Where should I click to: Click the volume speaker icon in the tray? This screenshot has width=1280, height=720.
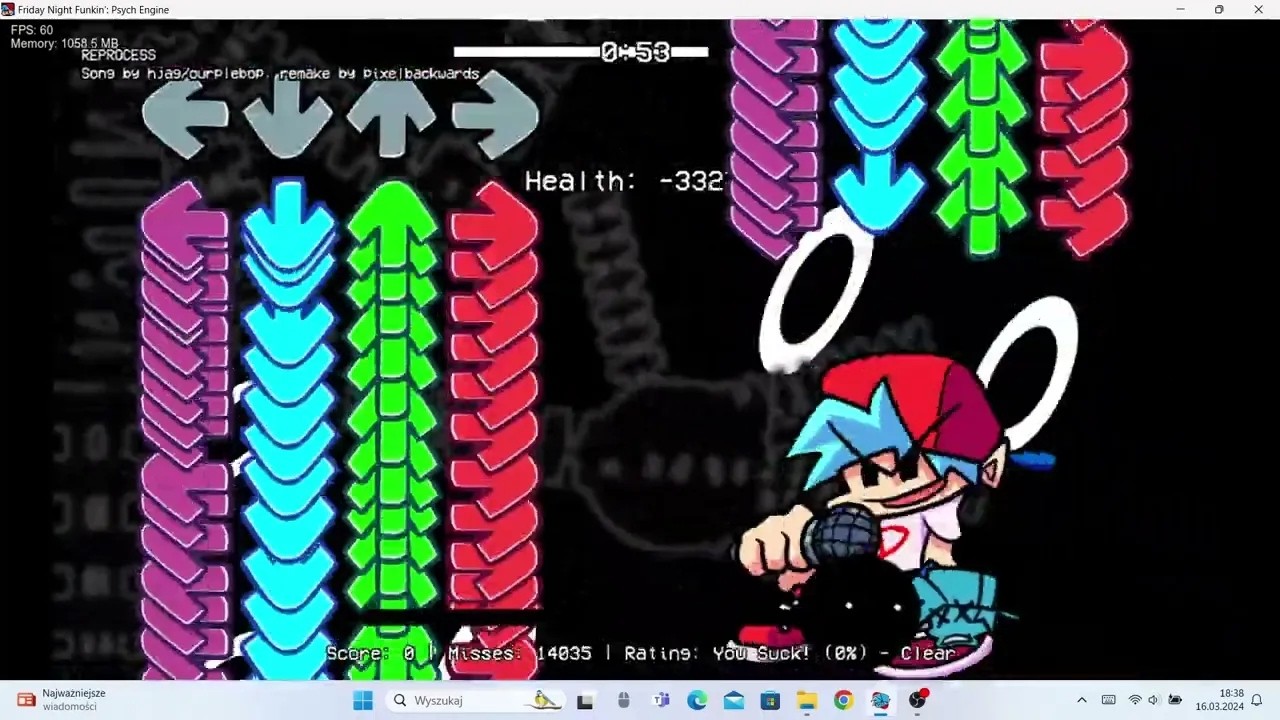(x=1153, y=700)
